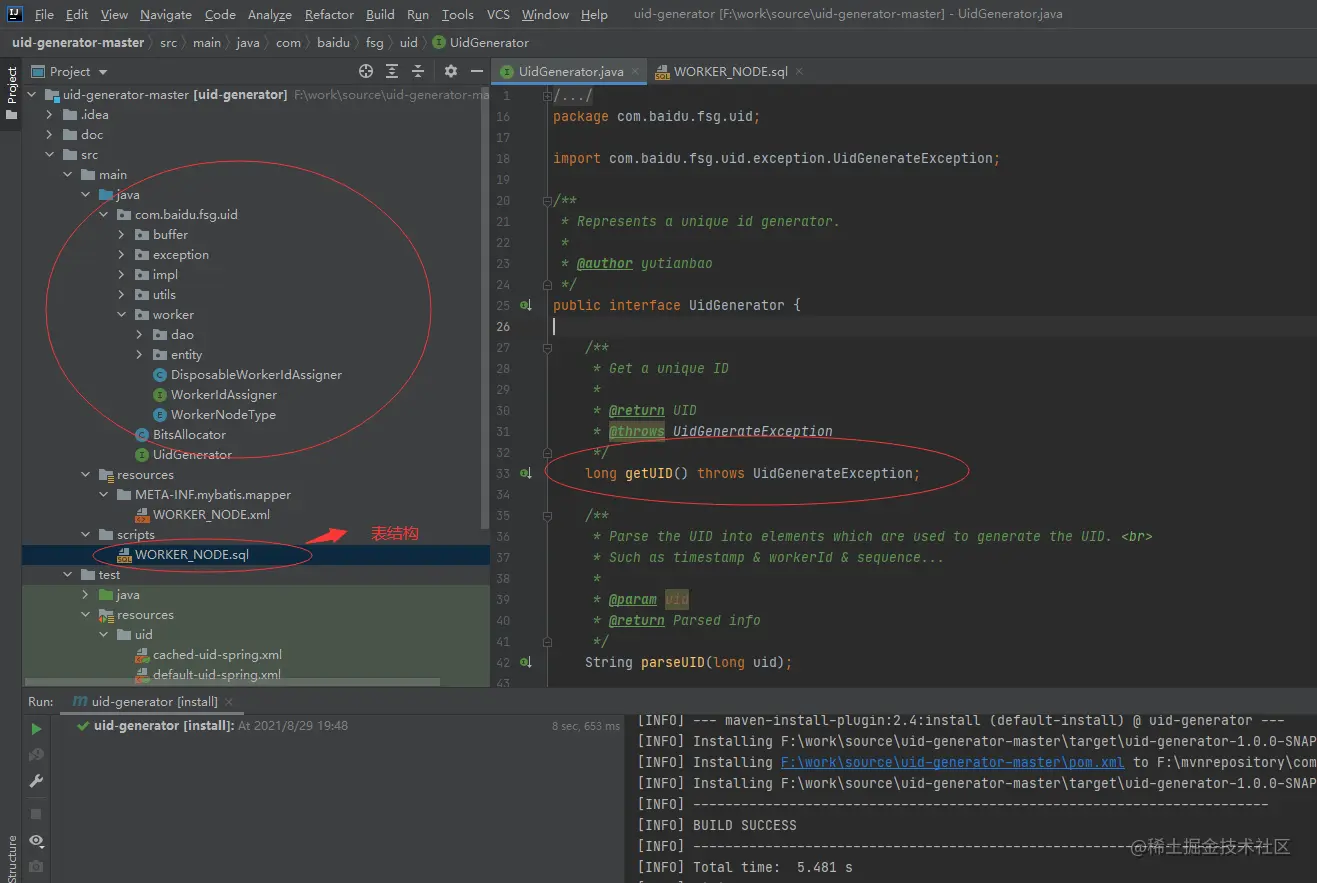Open WorkerNodeType enum in tree
The height and width of the screenshot is (883, 1317).
click(x=223, y=414)
